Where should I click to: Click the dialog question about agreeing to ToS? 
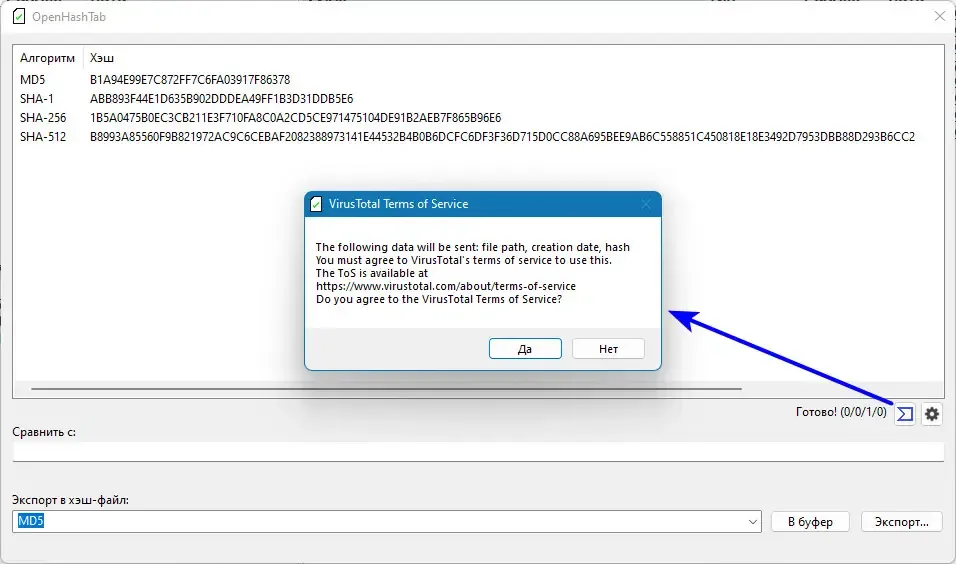click(439, 299)
